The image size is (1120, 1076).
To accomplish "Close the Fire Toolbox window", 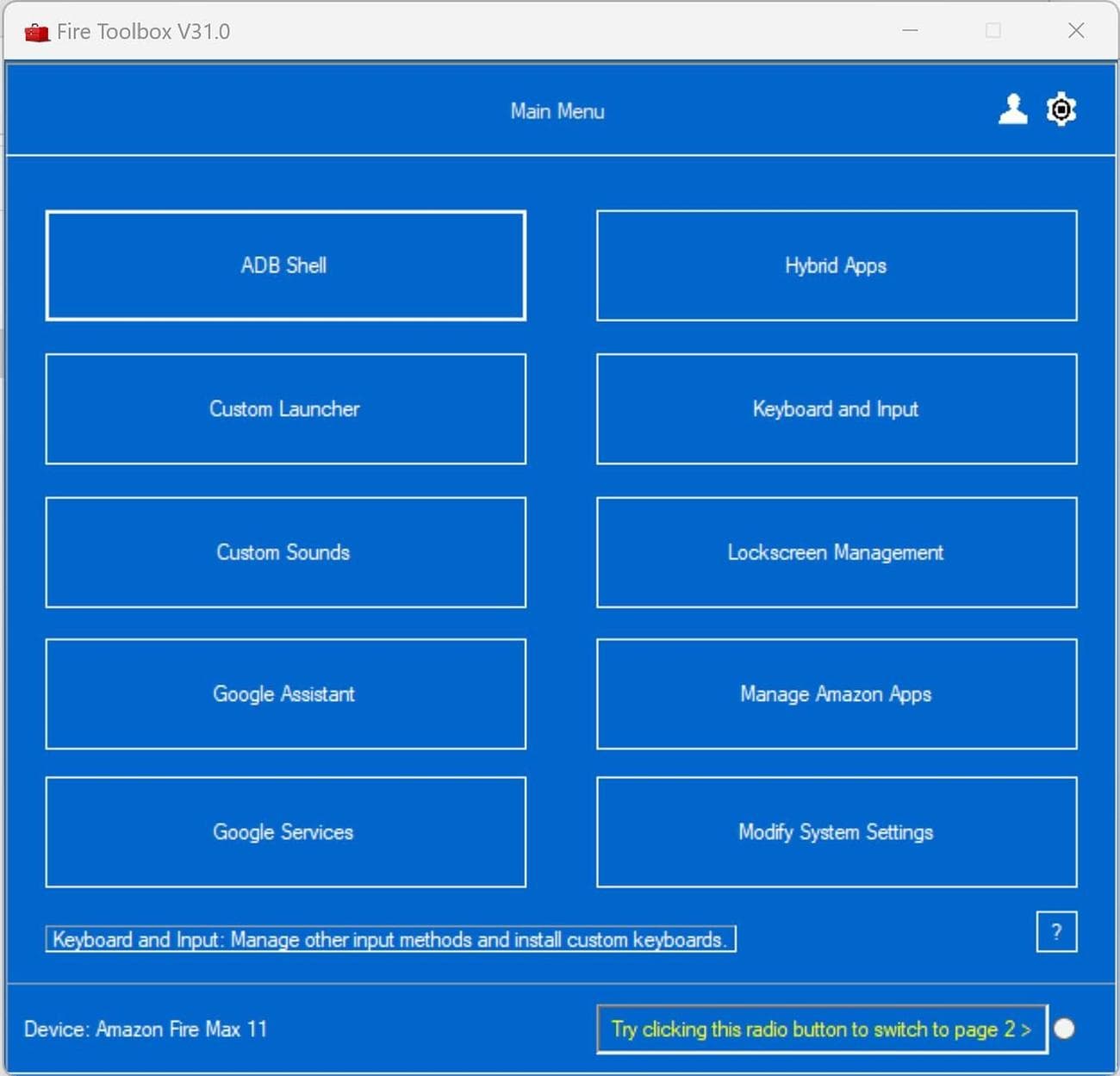I will pos(1075,31).
